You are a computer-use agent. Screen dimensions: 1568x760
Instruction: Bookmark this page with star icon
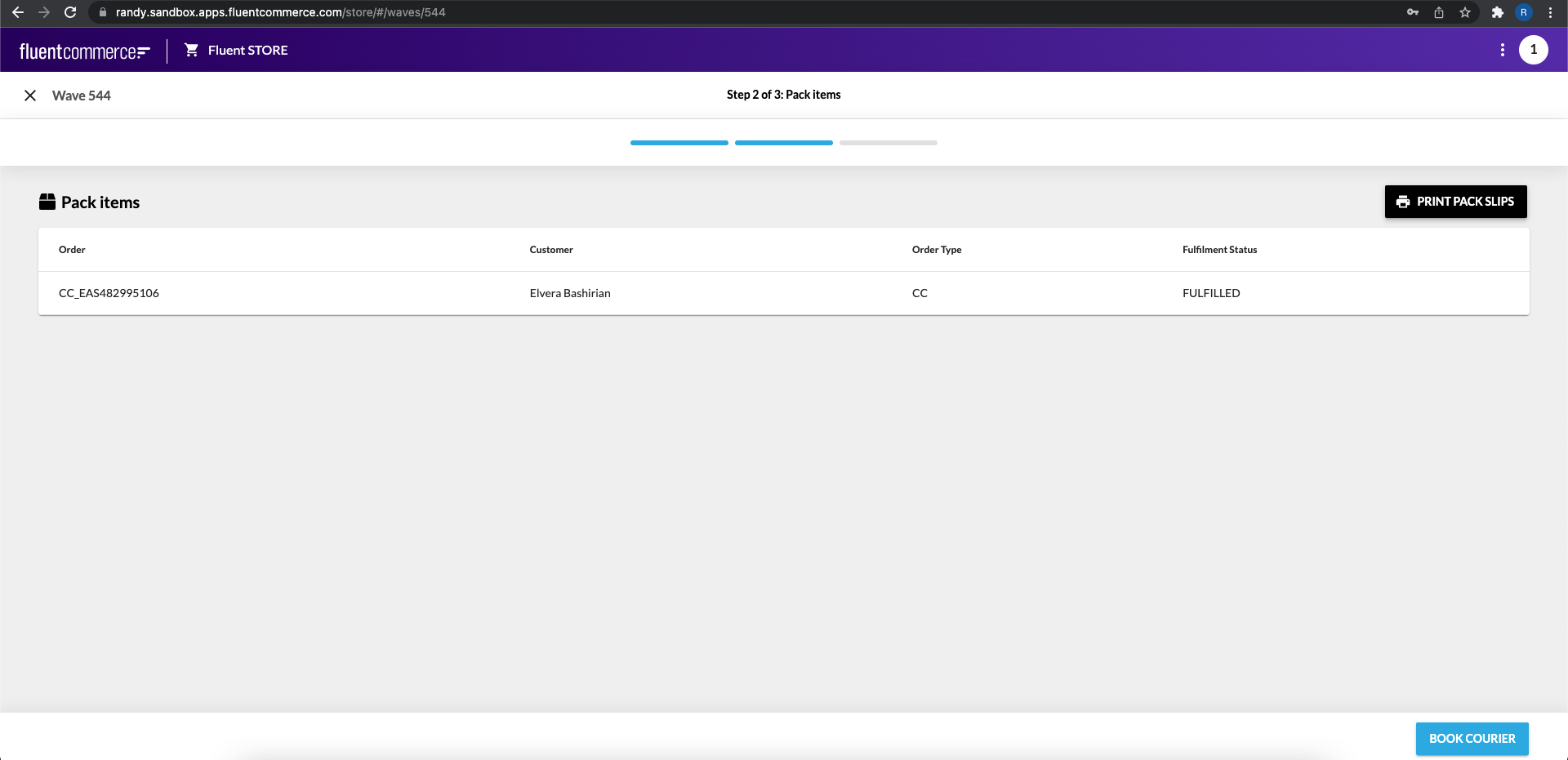click(x=1465, y=12)
